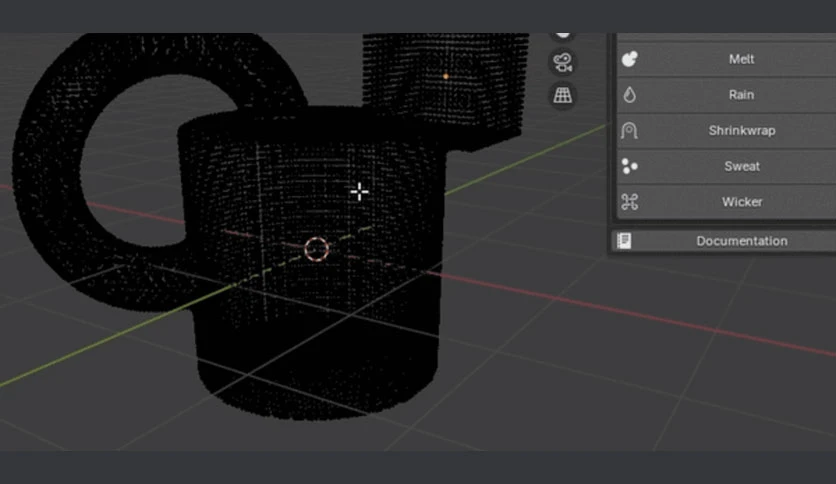Click the Melt blob icon

pyautogui.click(x=630, y=59)
